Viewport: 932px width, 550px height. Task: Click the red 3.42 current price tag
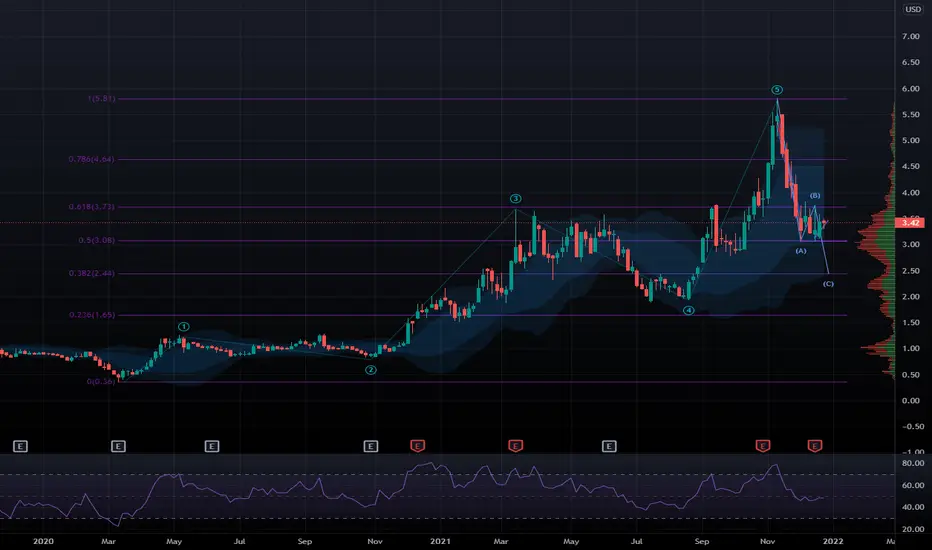pyautogui.click(x=910, y=223)
